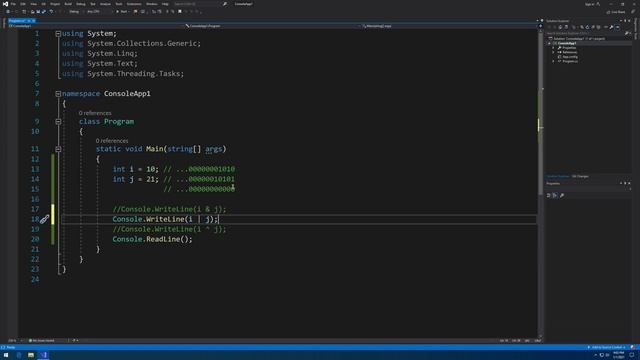Collapse the class Program block

58,122
